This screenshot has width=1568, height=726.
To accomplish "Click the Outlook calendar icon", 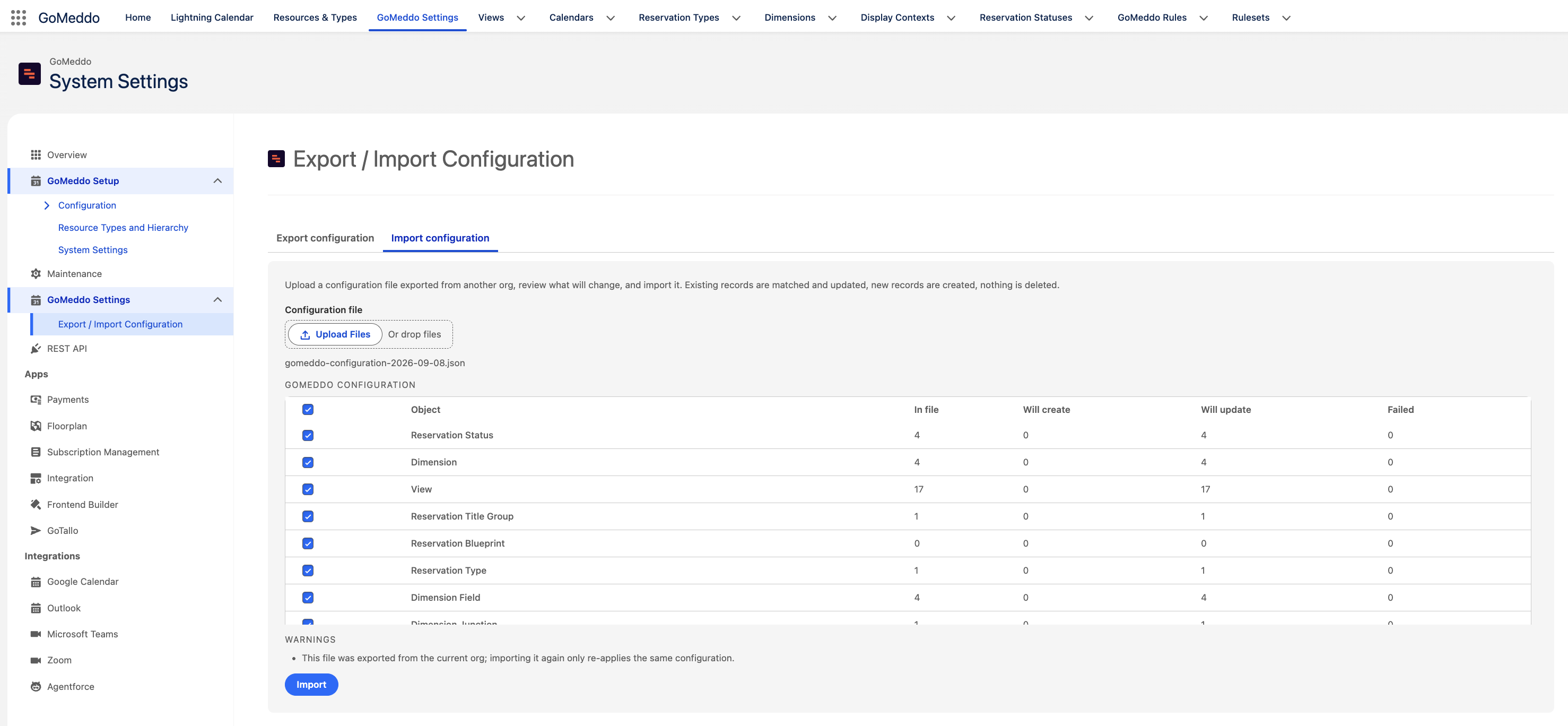I will pyautogui.click(x=36, y=608).
